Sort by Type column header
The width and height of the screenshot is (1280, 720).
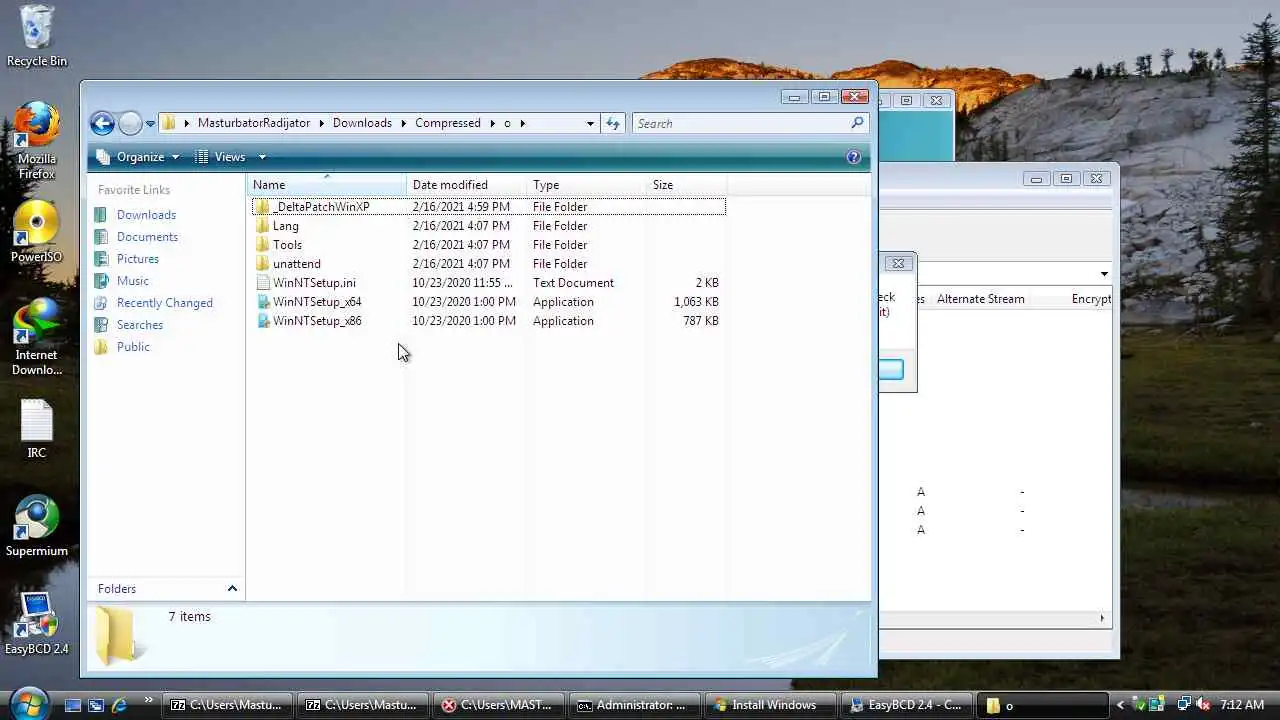click(x=587, y=185)
